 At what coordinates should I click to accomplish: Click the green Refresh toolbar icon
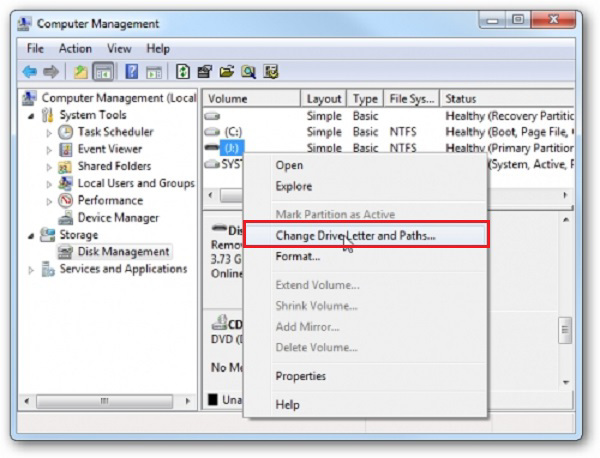pos(184,71)
